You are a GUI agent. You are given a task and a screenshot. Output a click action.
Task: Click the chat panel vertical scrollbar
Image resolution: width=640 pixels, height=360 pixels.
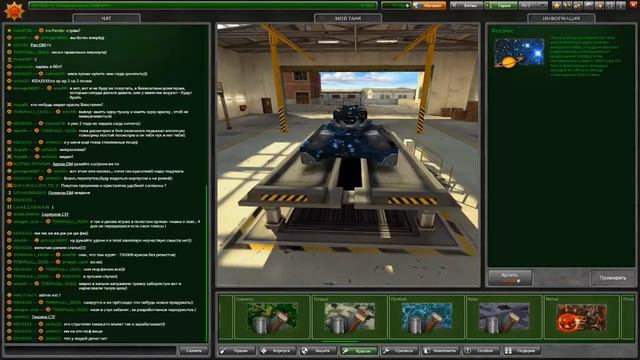click(x=207, y=263)
